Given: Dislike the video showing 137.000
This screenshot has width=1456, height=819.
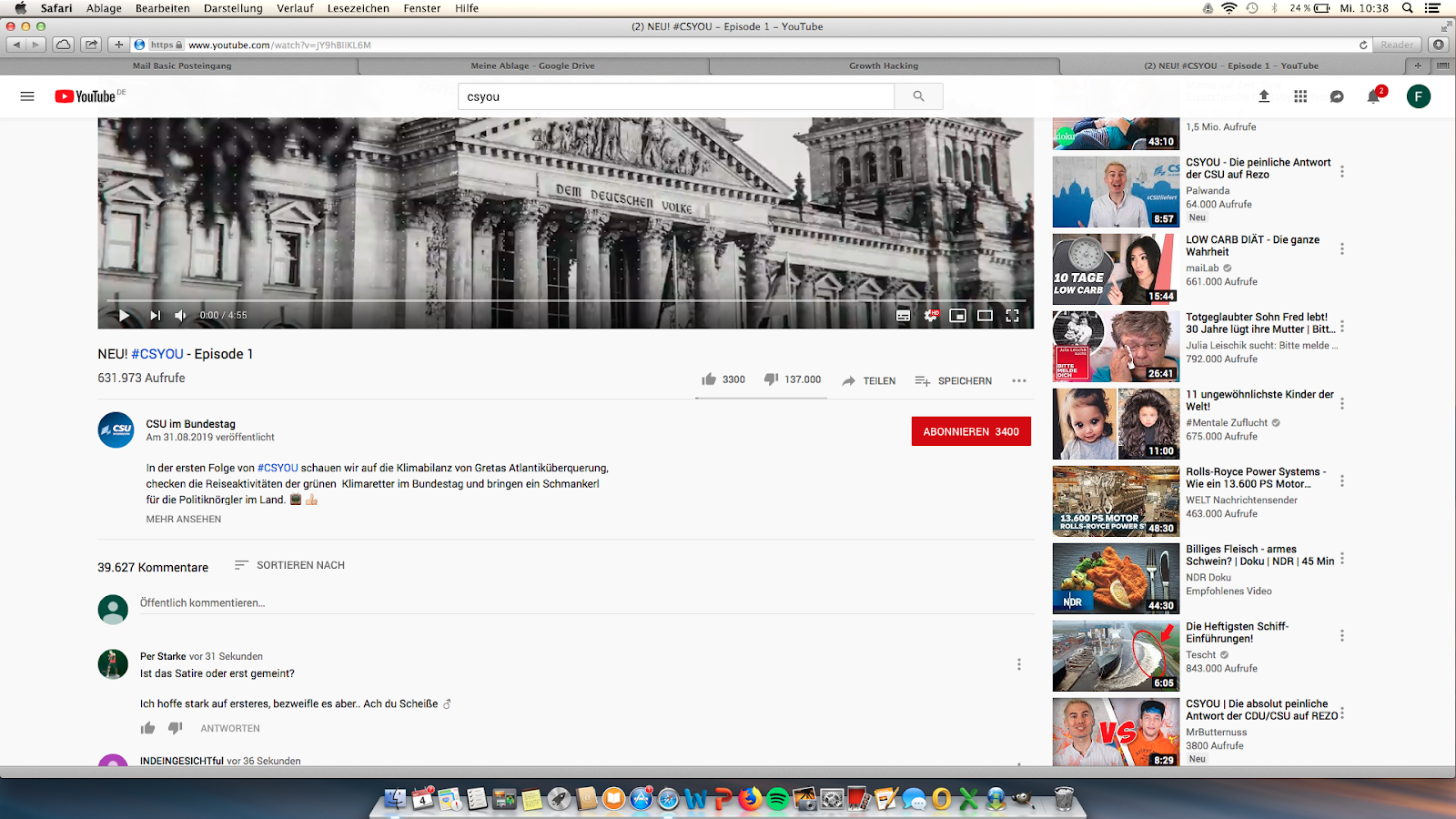Looking at the screenshot, I should (x=793, y=379).
